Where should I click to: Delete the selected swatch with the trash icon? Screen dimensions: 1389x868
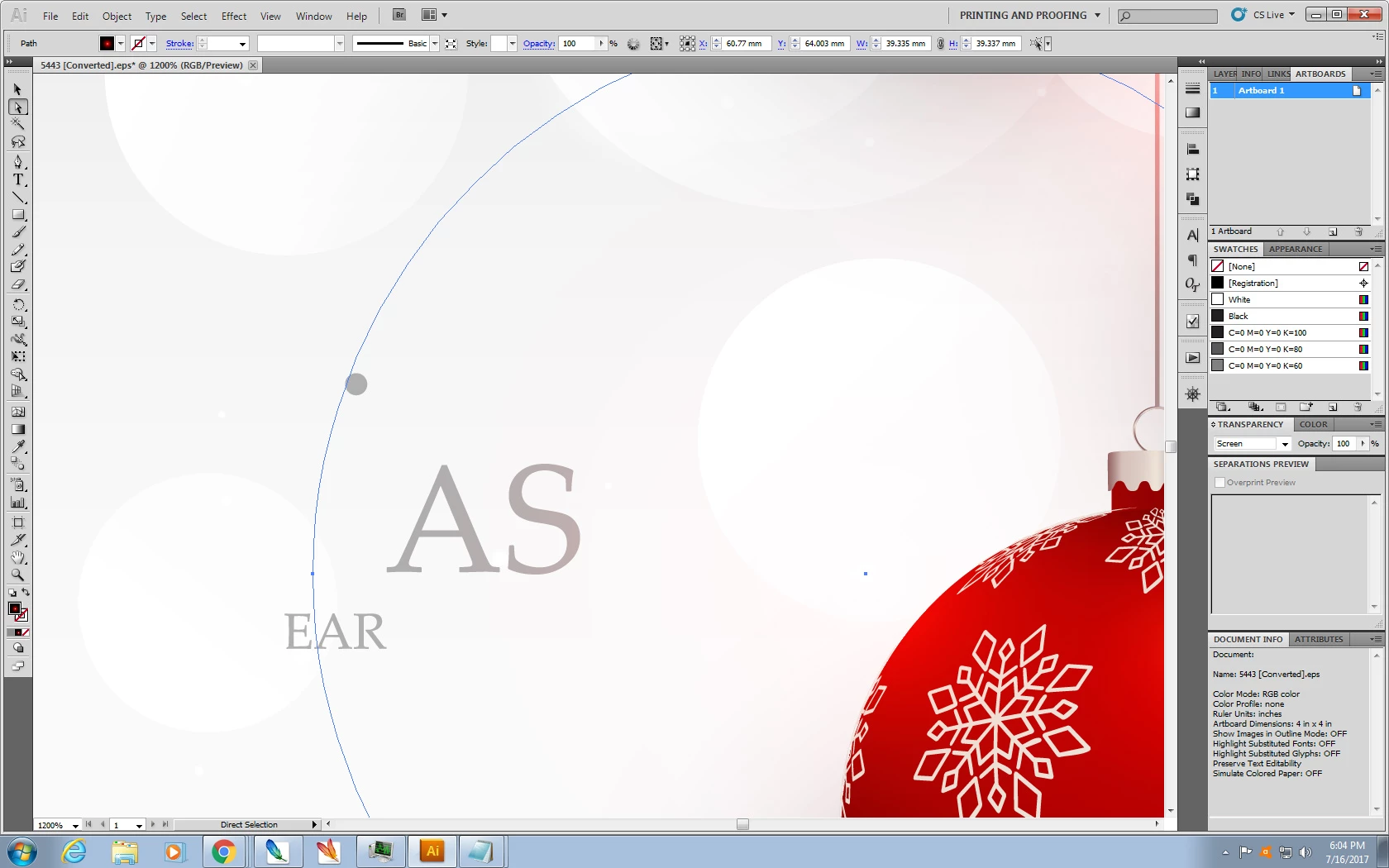tap(1358, 407)
